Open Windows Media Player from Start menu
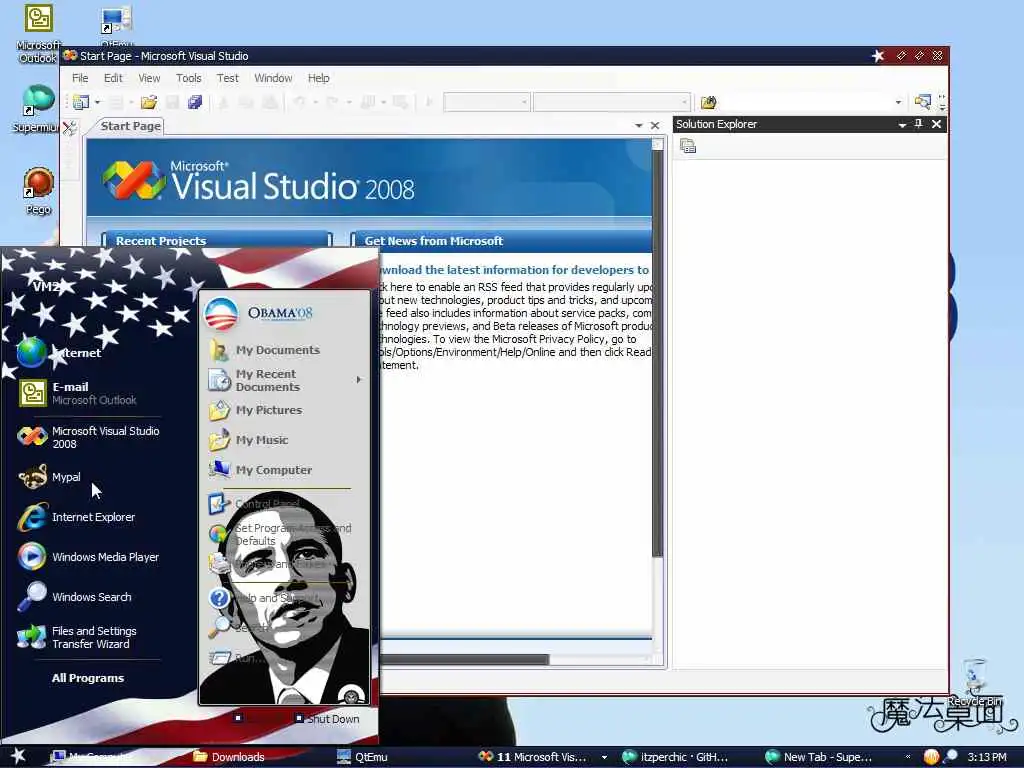Image resolution: width=1024 pixels, height=768 pixels. (x=89, y=556)
